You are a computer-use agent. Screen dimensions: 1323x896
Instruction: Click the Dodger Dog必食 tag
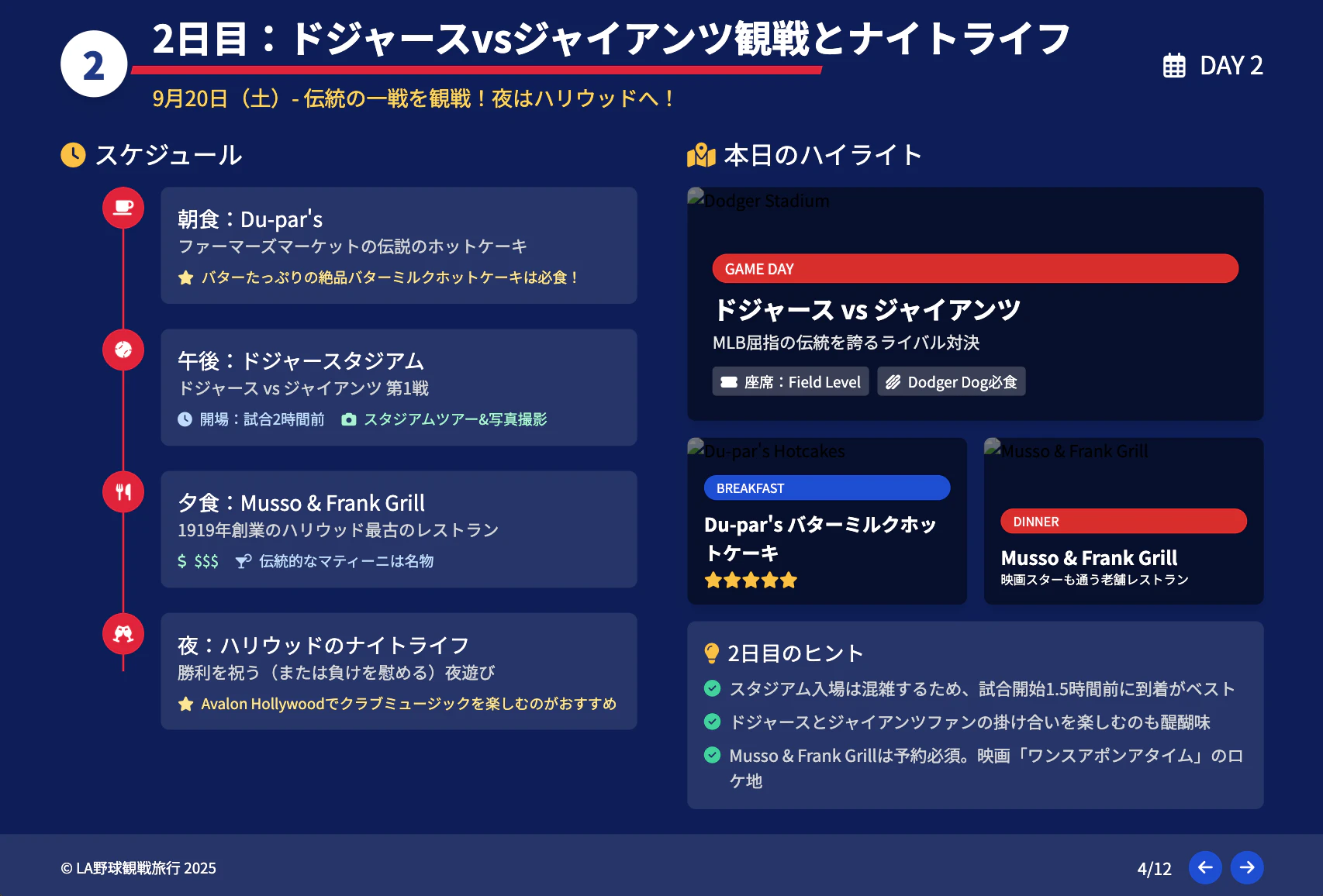[x=951, y=381]
